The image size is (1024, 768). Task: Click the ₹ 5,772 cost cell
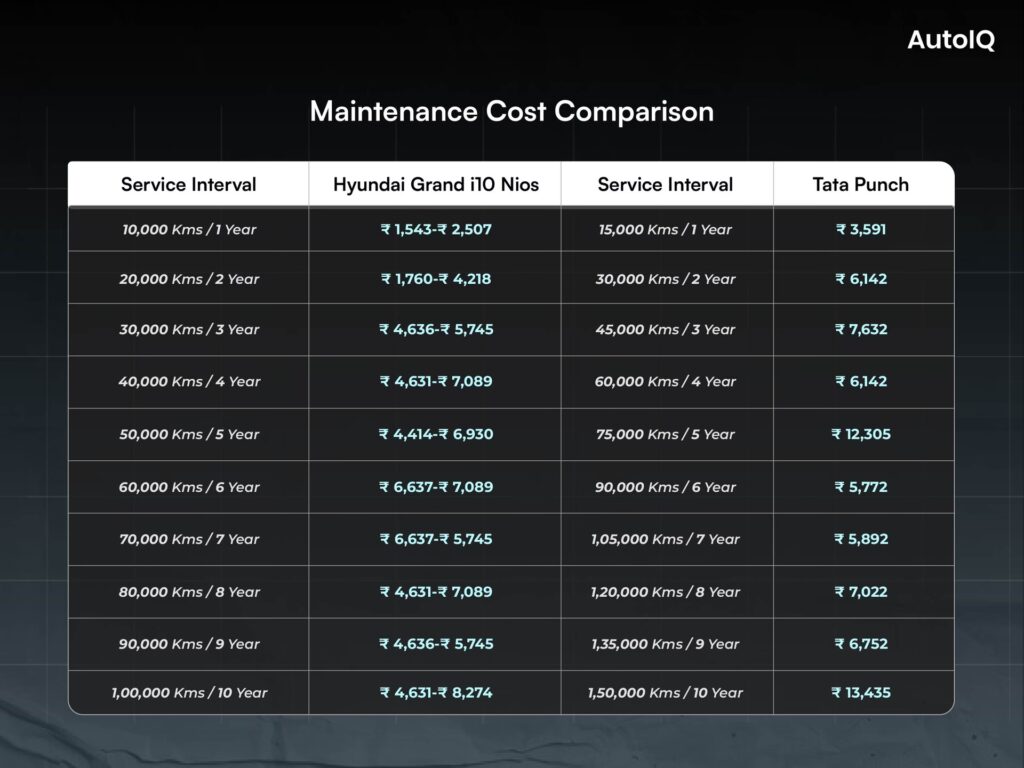pos(861,487)
